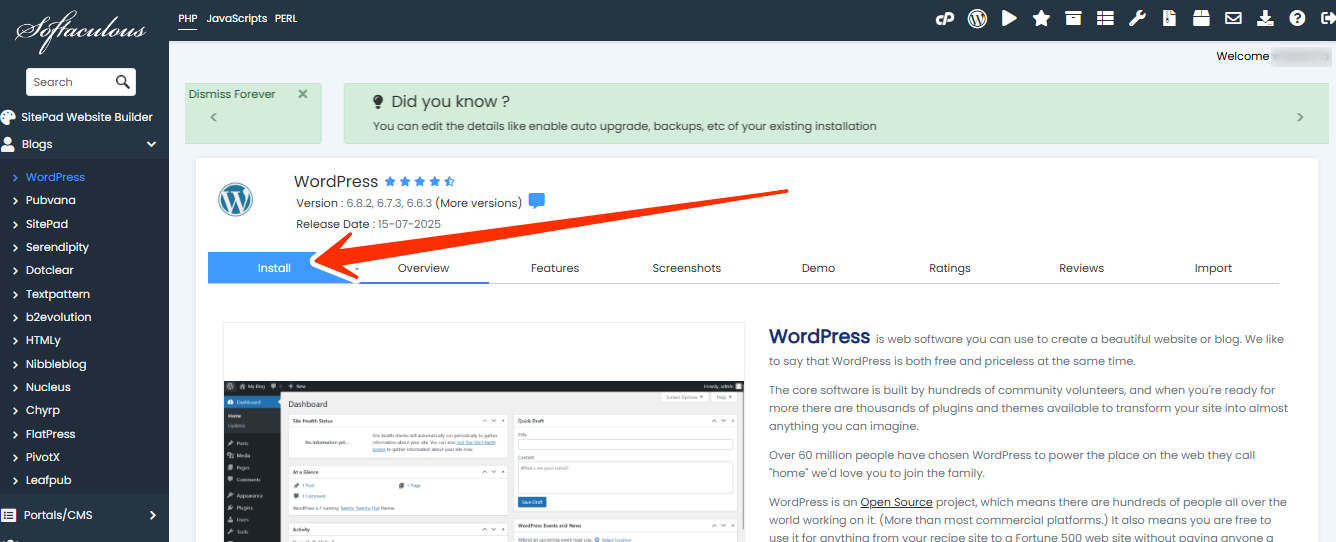This screenshot has width=1336, height=542.
Task: Select WordPress in Blogs list
Action: point(55,177)
